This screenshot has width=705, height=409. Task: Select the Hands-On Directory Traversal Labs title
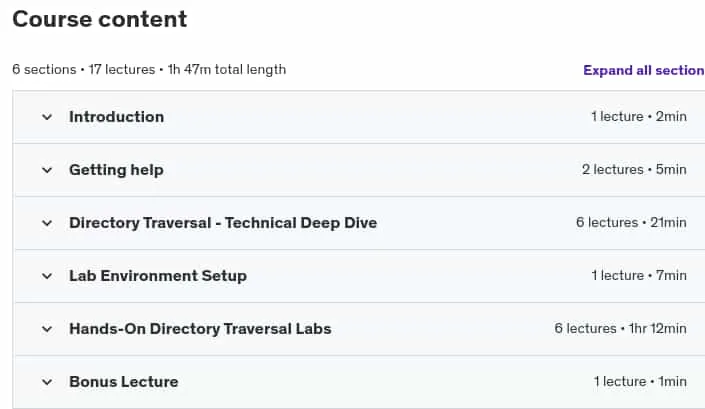pos(200,329)
